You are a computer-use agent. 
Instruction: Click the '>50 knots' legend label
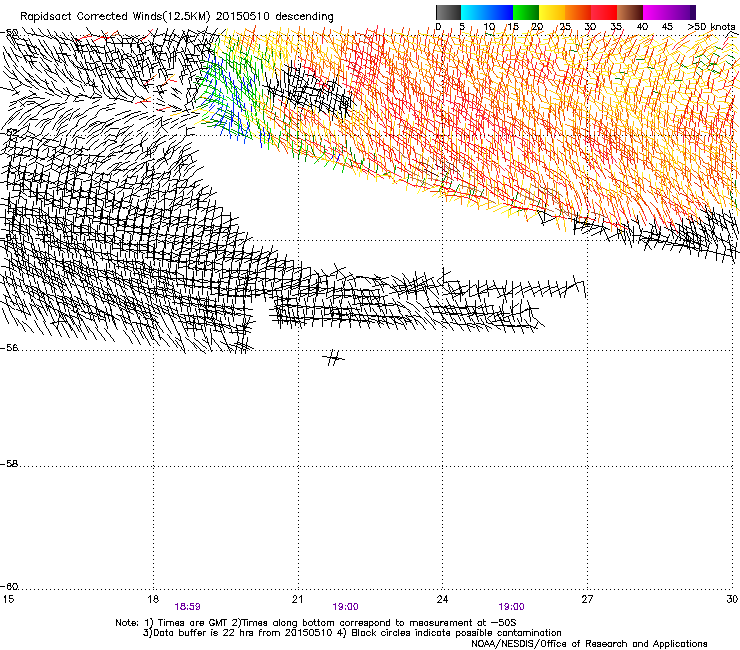pyautogui.click(x=711, y=27)
